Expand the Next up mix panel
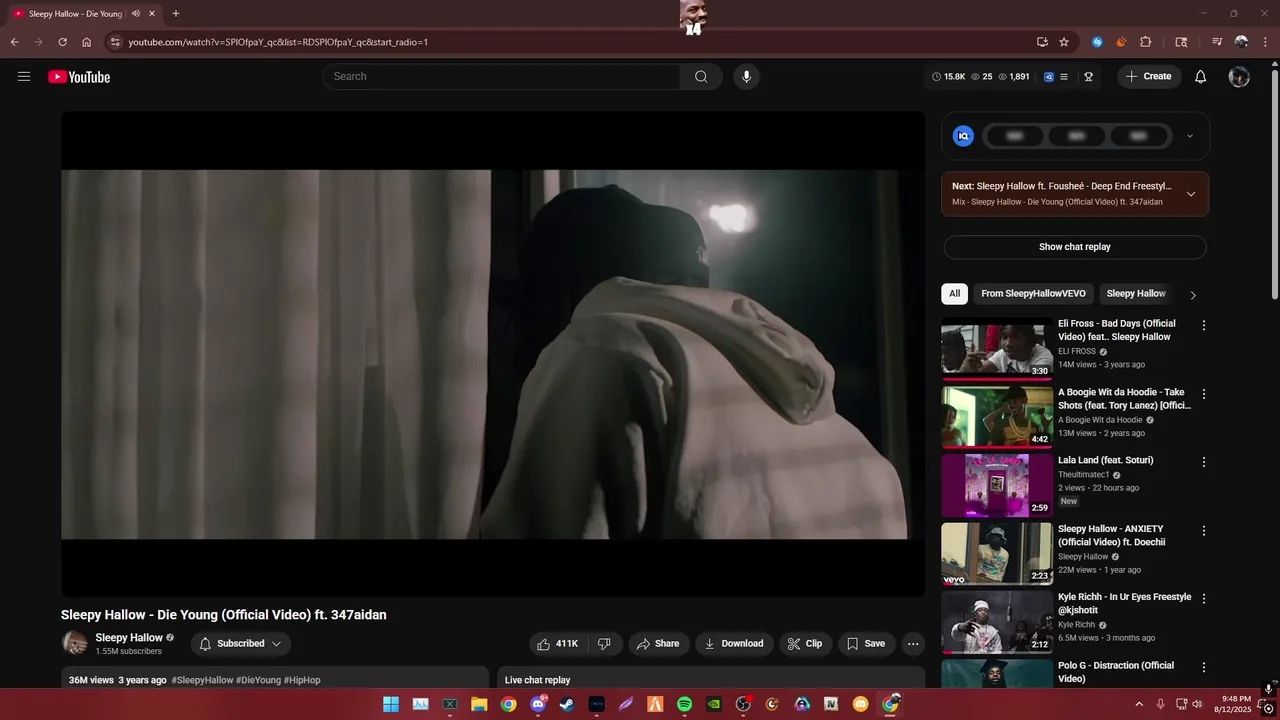The image size is (1280, 720). click(x=1190, y=194)
